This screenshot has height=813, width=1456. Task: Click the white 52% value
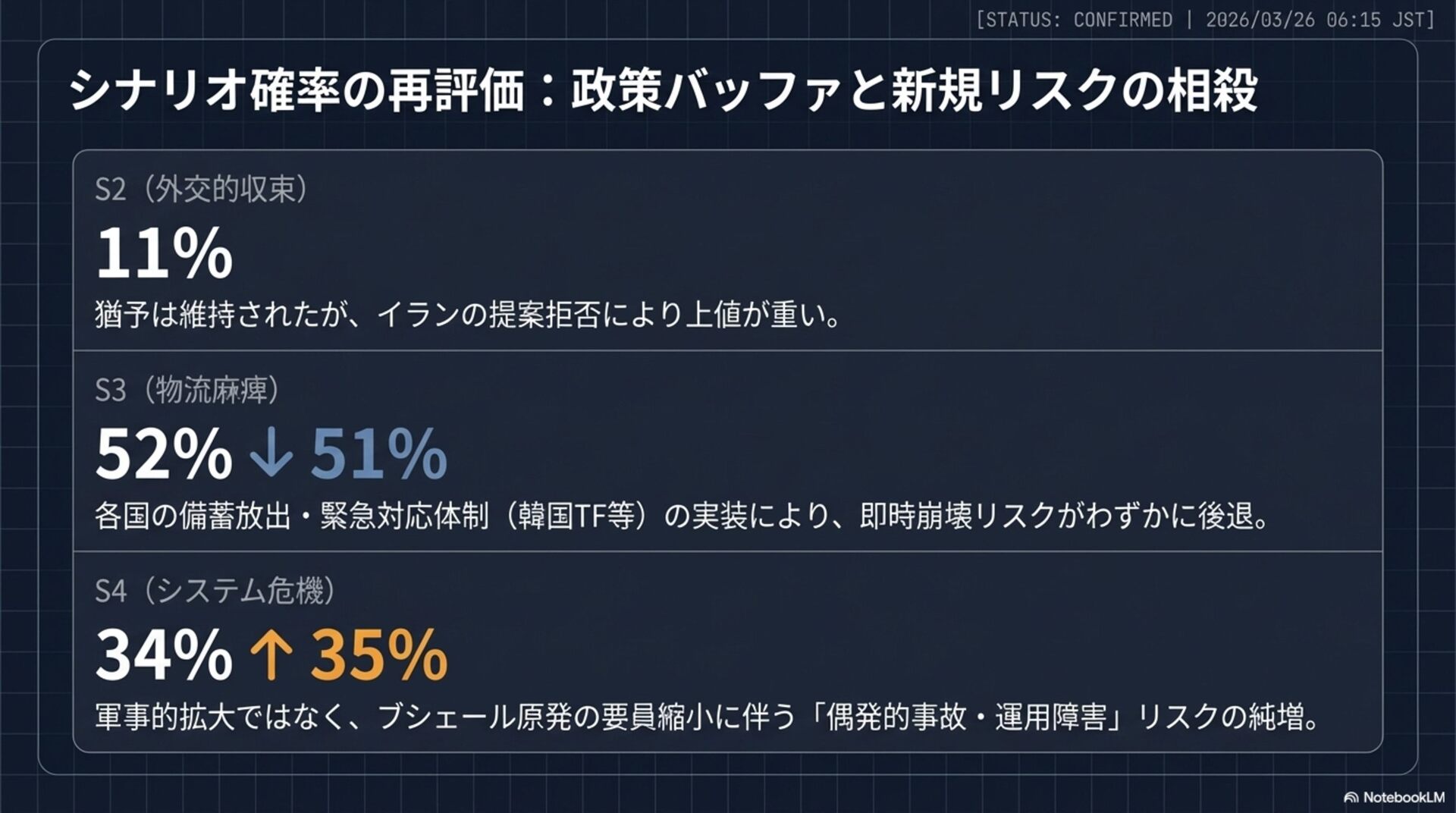pyautogui.click(x=164, y=454)
